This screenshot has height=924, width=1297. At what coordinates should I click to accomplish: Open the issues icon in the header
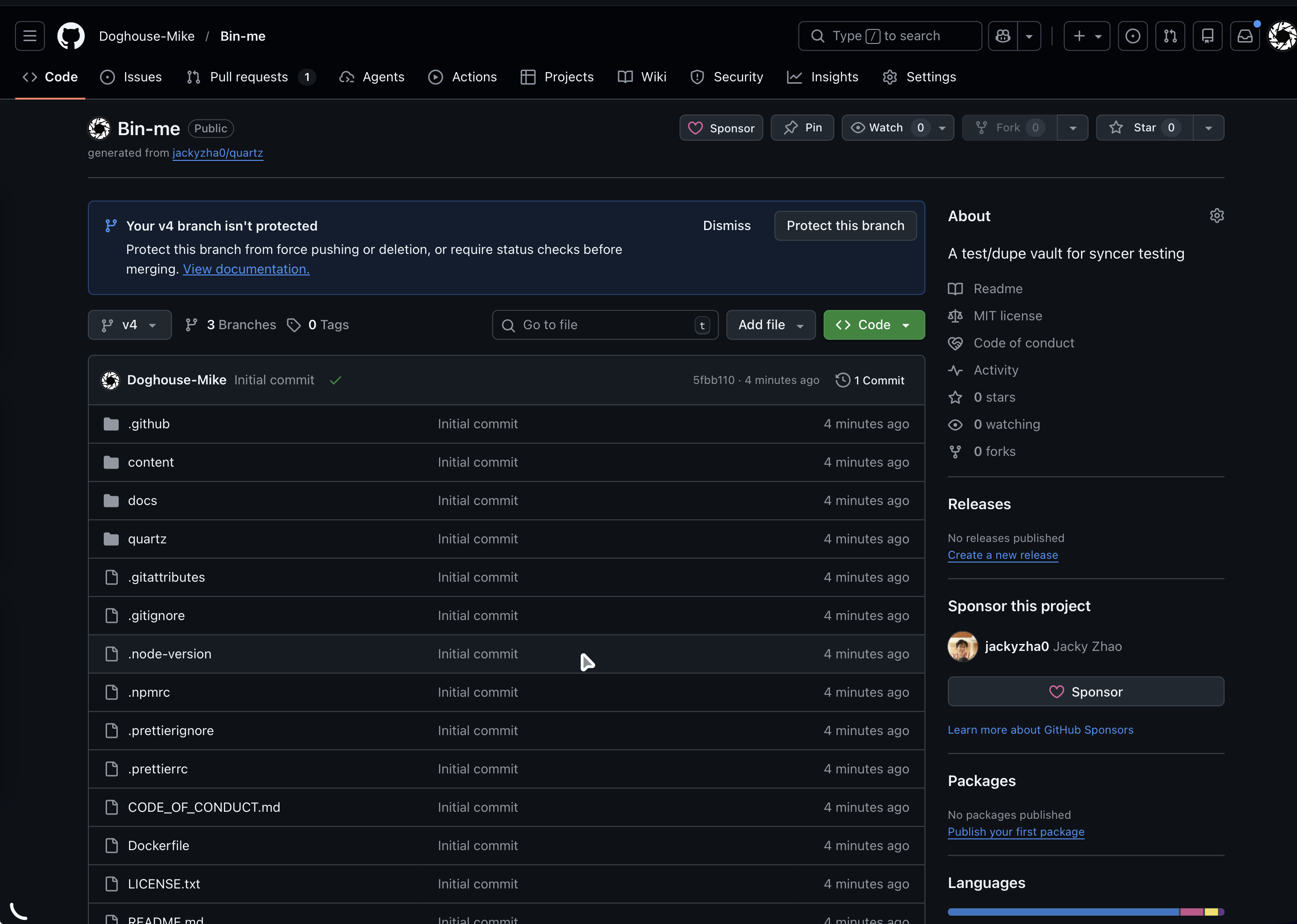(x=1132, y=36)
